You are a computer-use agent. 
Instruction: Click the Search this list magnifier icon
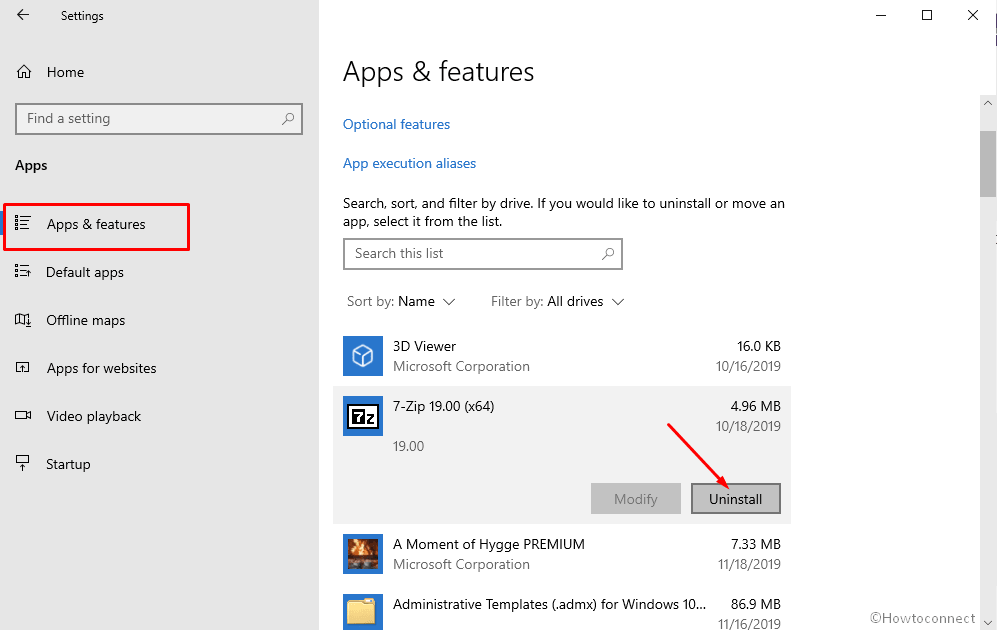608,254
